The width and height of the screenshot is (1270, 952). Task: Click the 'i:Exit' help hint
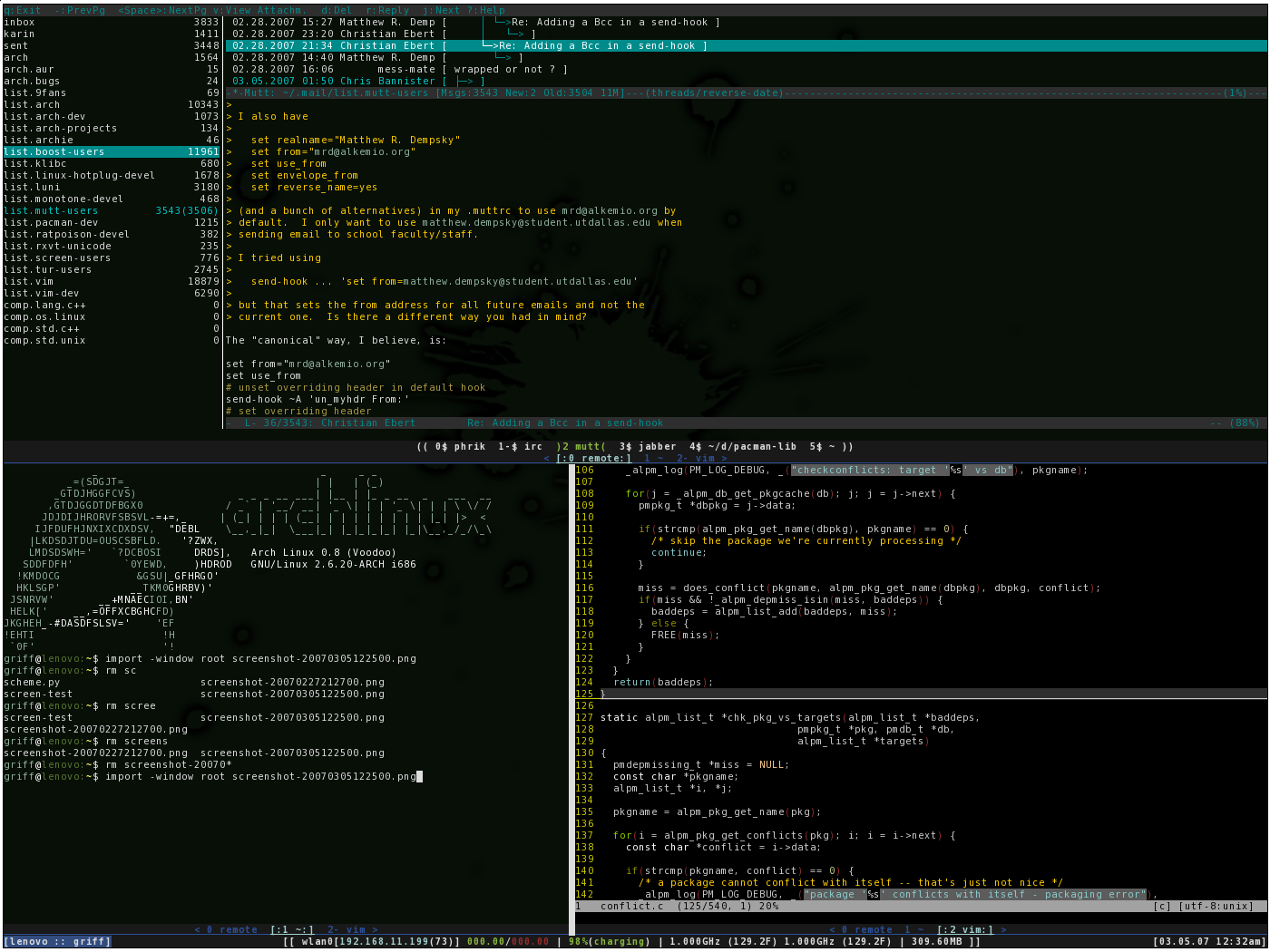click(x=23, y=10)
